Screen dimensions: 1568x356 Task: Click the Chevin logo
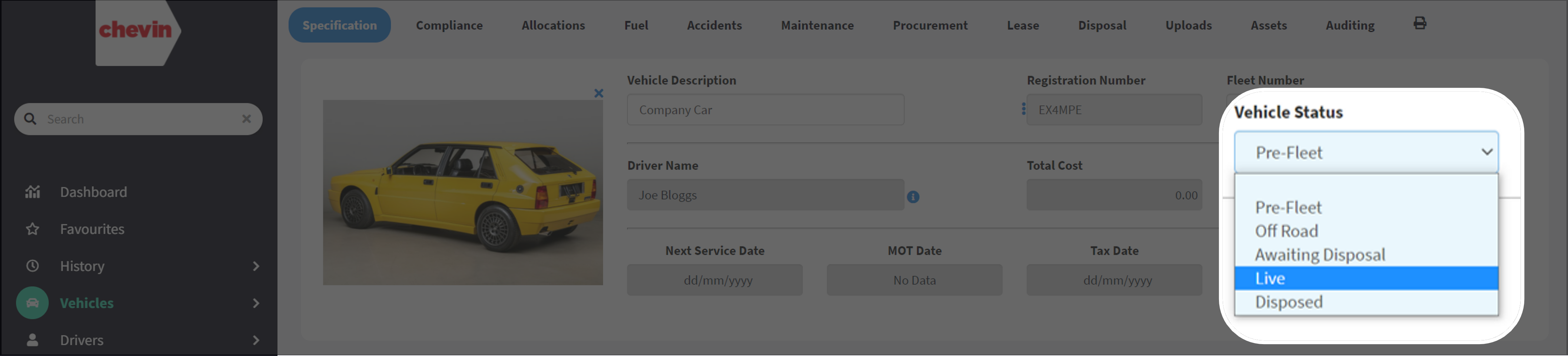[137, 32]
